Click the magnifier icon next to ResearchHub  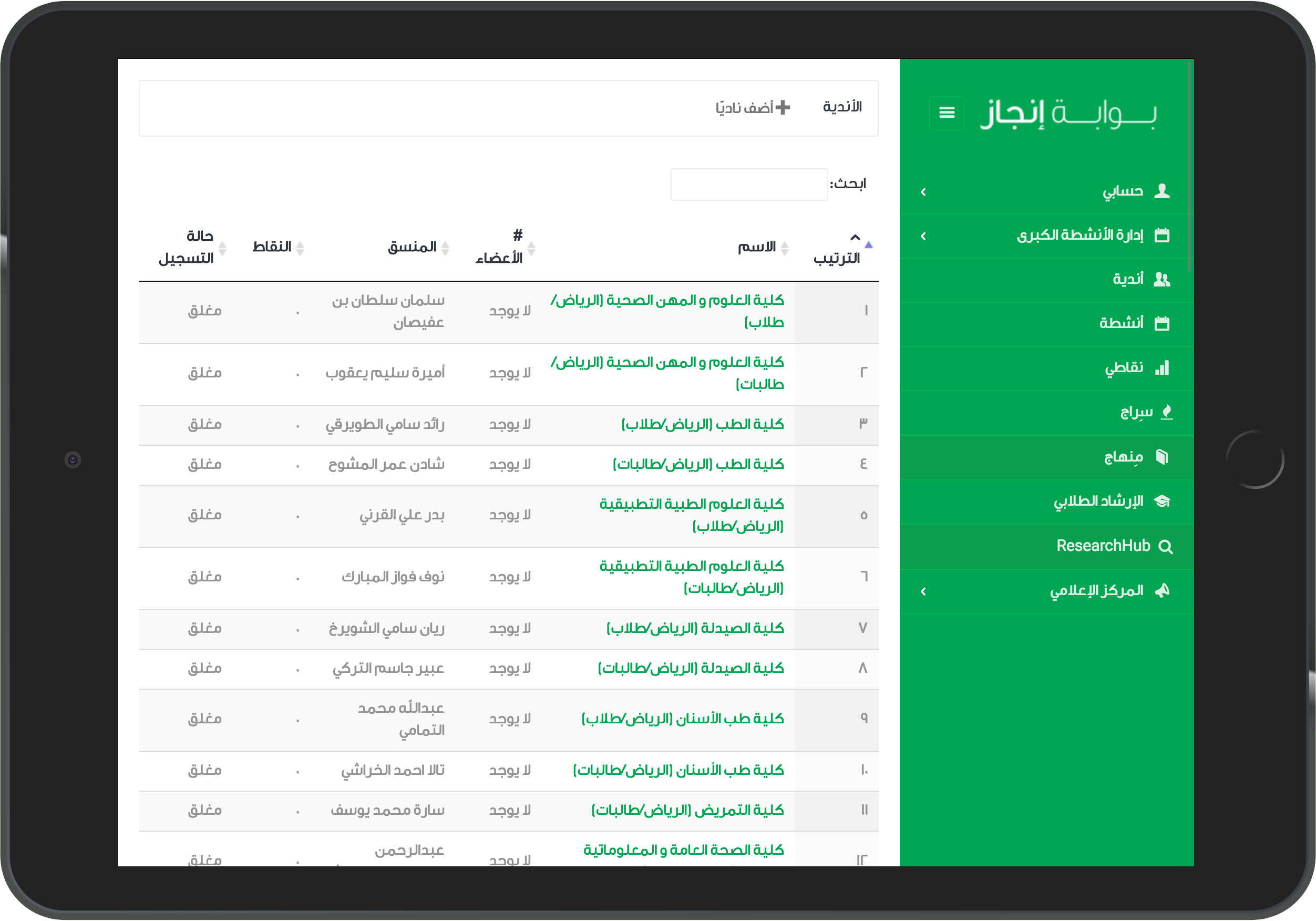pyautogui.click(x=1165, y=547)
